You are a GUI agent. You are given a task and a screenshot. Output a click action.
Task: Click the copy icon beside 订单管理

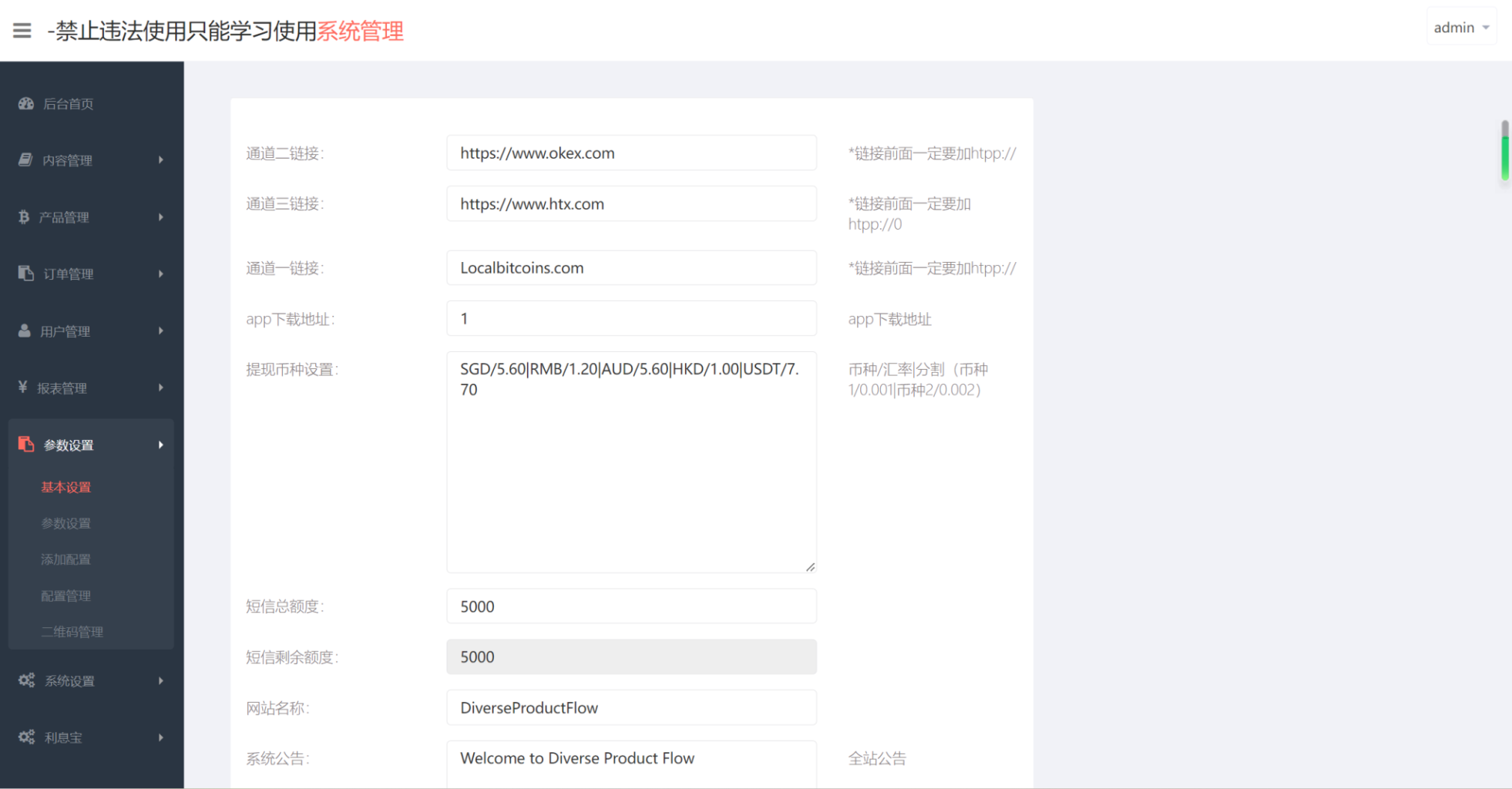tap(26, 274)
